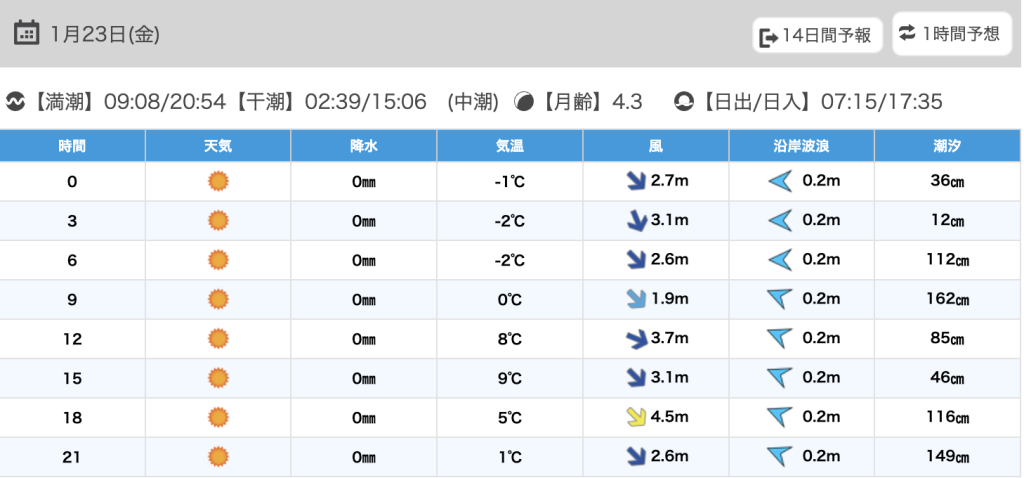Click the 162cm tide value at hour 9
The image size is (1024, 478).
click(x=946, y=299)
